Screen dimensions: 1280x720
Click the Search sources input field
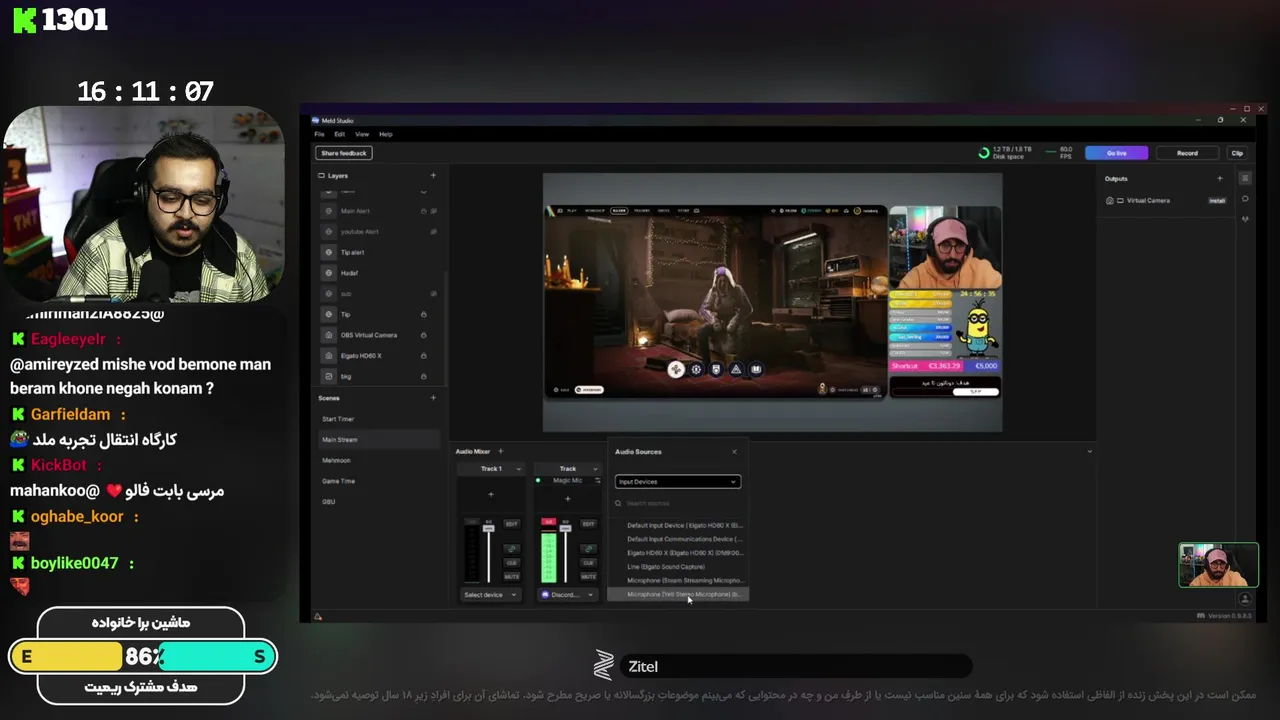pyautogui.click(x=677, y=503)
